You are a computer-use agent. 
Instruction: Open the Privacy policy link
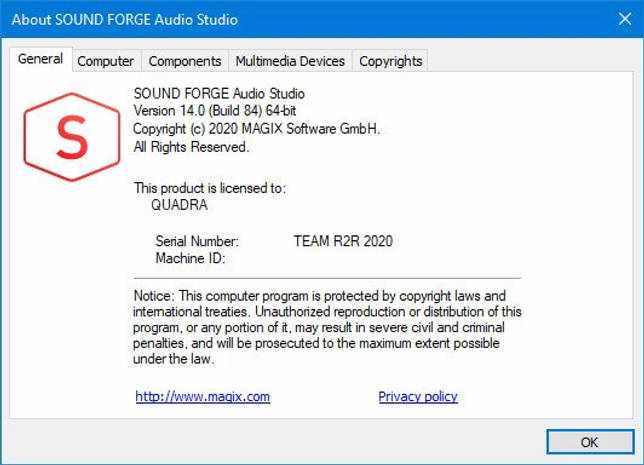pyautogui.click(x=418, y=396)
